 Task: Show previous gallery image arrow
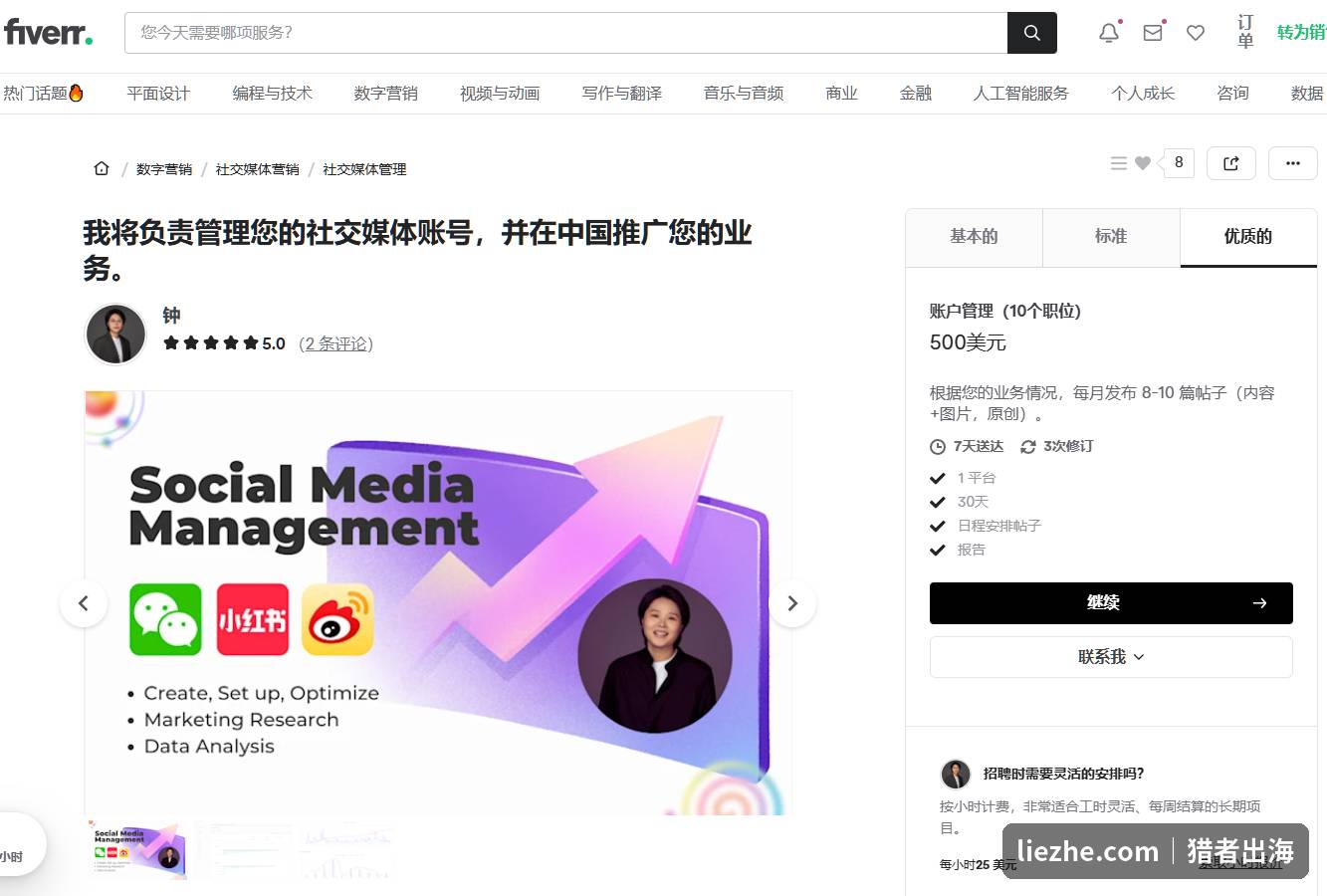coord(84,603)
